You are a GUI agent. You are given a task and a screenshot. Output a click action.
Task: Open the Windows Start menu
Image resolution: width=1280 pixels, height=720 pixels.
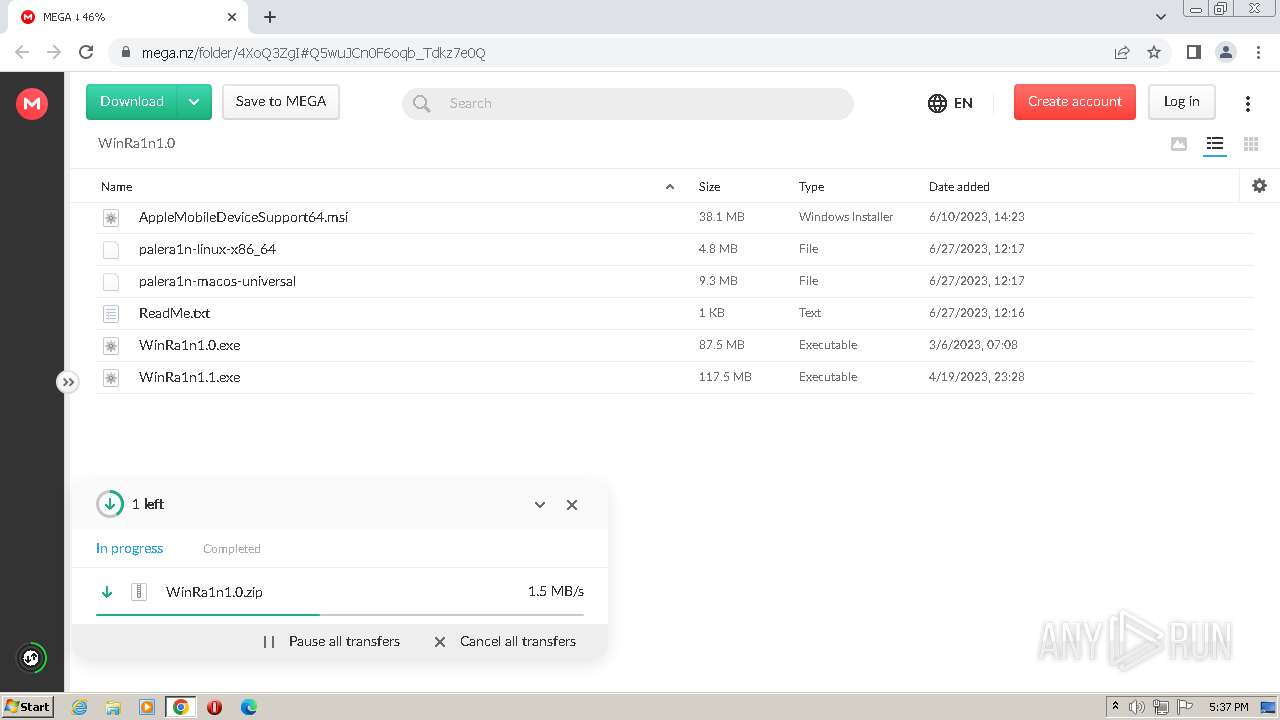[27, 707]
